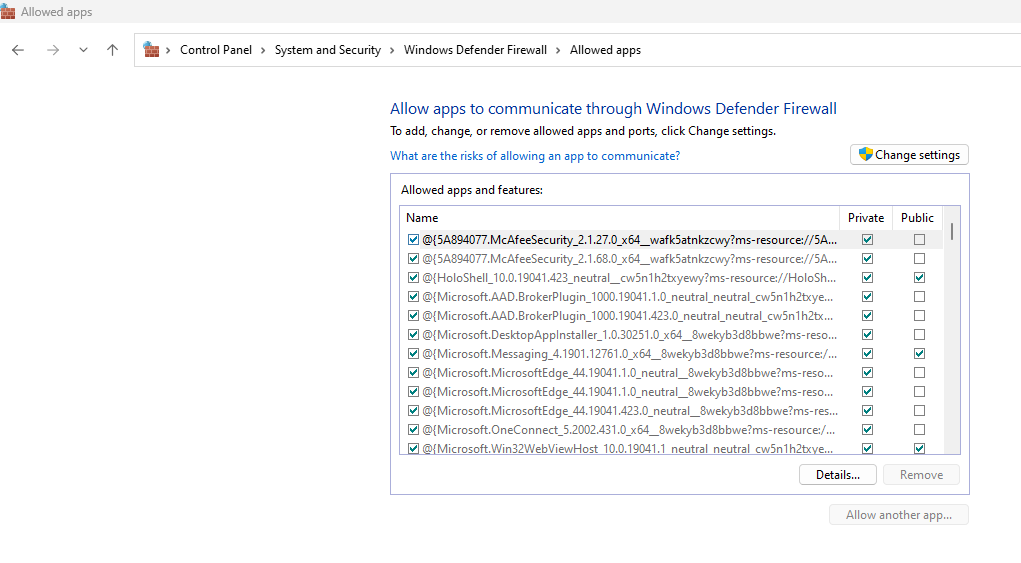
Task: Enable Public for Microsoft.DesktopAppInstaller
Action: (919, 335)
